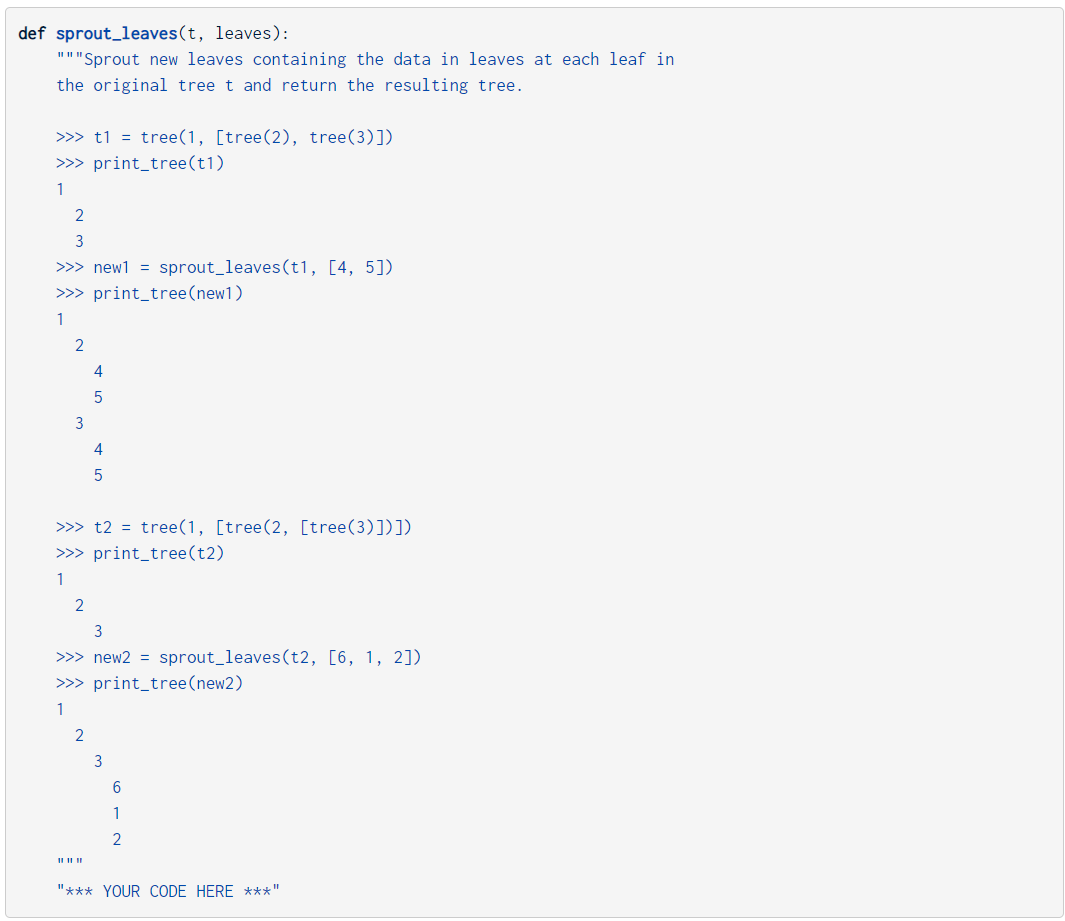The width and height of the screenshot is (1065, 921).
Task: Click the print_tree(new1) line
Action: point(149,293)
